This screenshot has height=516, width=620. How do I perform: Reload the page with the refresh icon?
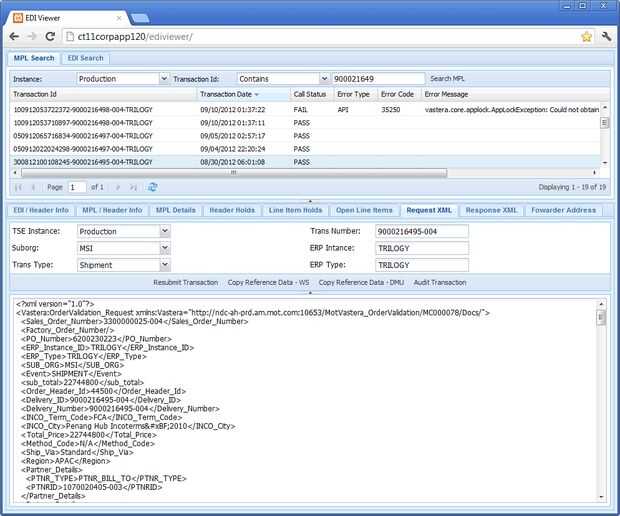[50, 36]
